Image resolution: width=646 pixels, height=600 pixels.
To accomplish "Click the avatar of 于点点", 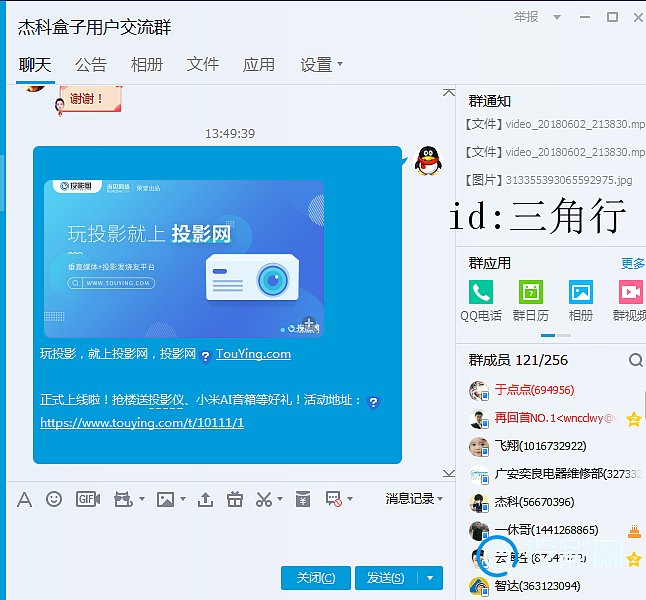I will 478,390.
